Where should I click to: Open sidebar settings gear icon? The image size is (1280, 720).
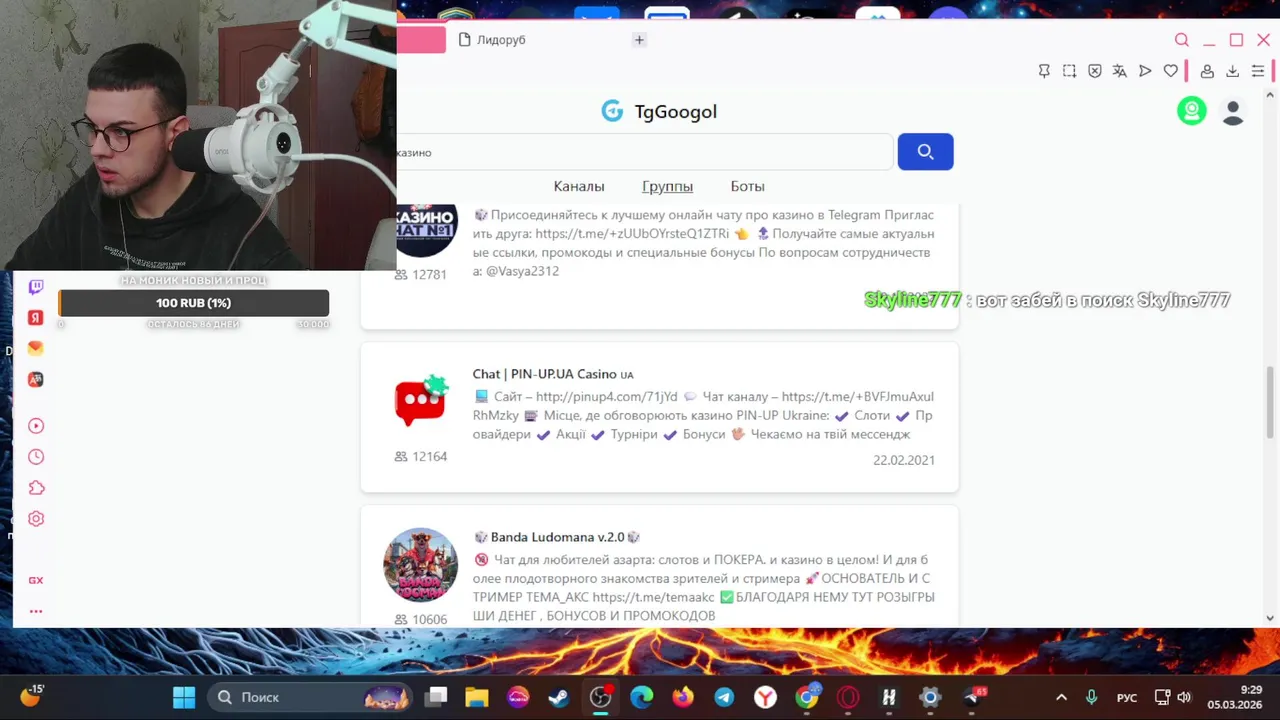[36, 519]
